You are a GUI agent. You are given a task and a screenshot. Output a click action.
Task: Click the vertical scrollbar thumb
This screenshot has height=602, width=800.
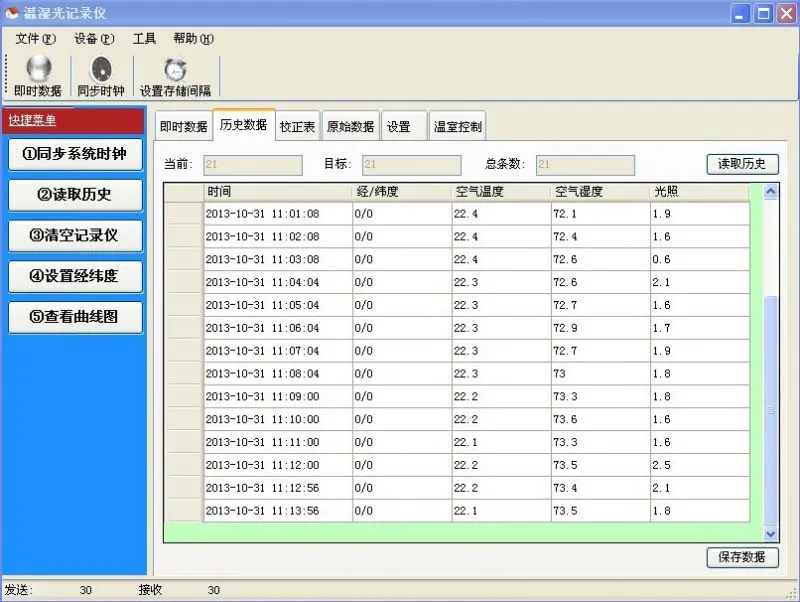point(770,410)
